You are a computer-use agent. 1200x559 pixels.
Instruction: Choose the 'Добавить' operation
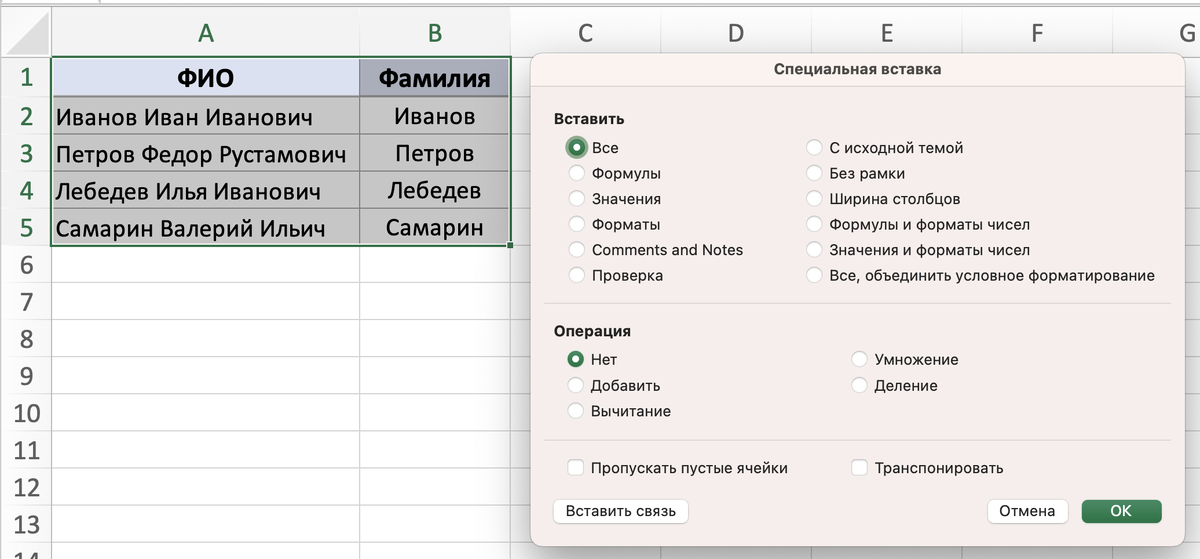pyautogui.click(x=576, y=385)
